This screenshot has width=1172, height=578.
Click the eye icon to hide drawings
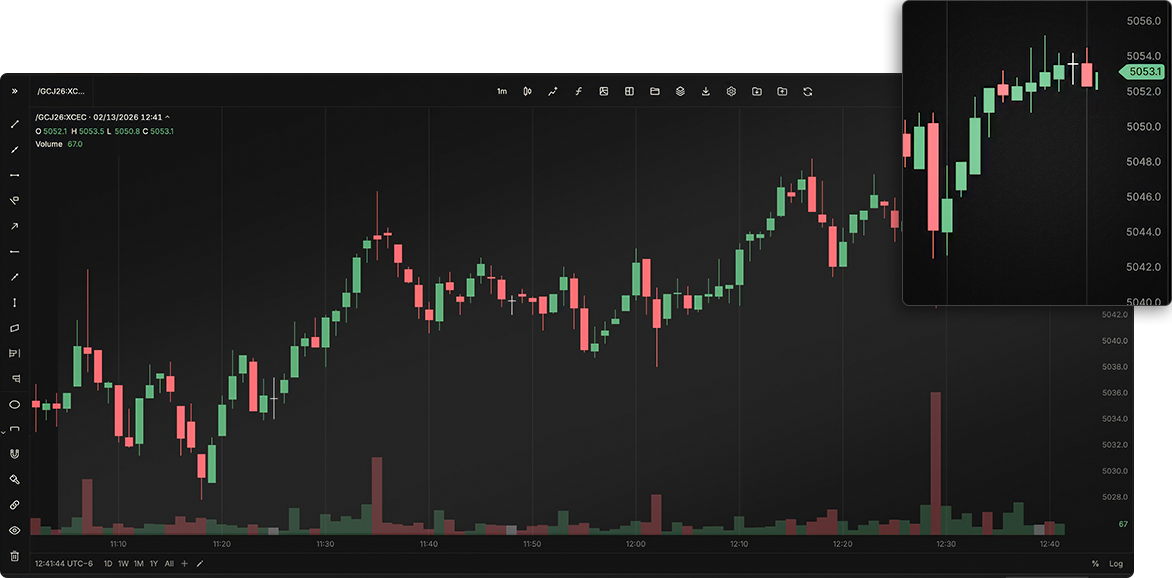pos(14,529)
